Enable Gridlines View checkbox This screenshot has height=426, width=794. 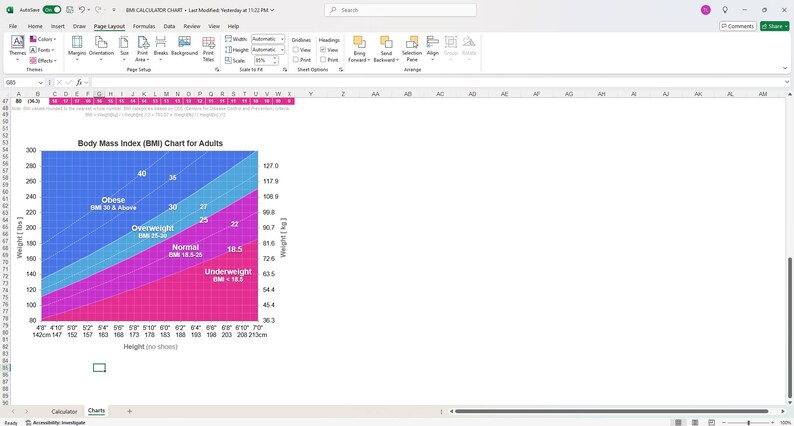pyautogui.click(x=296, y=50)
